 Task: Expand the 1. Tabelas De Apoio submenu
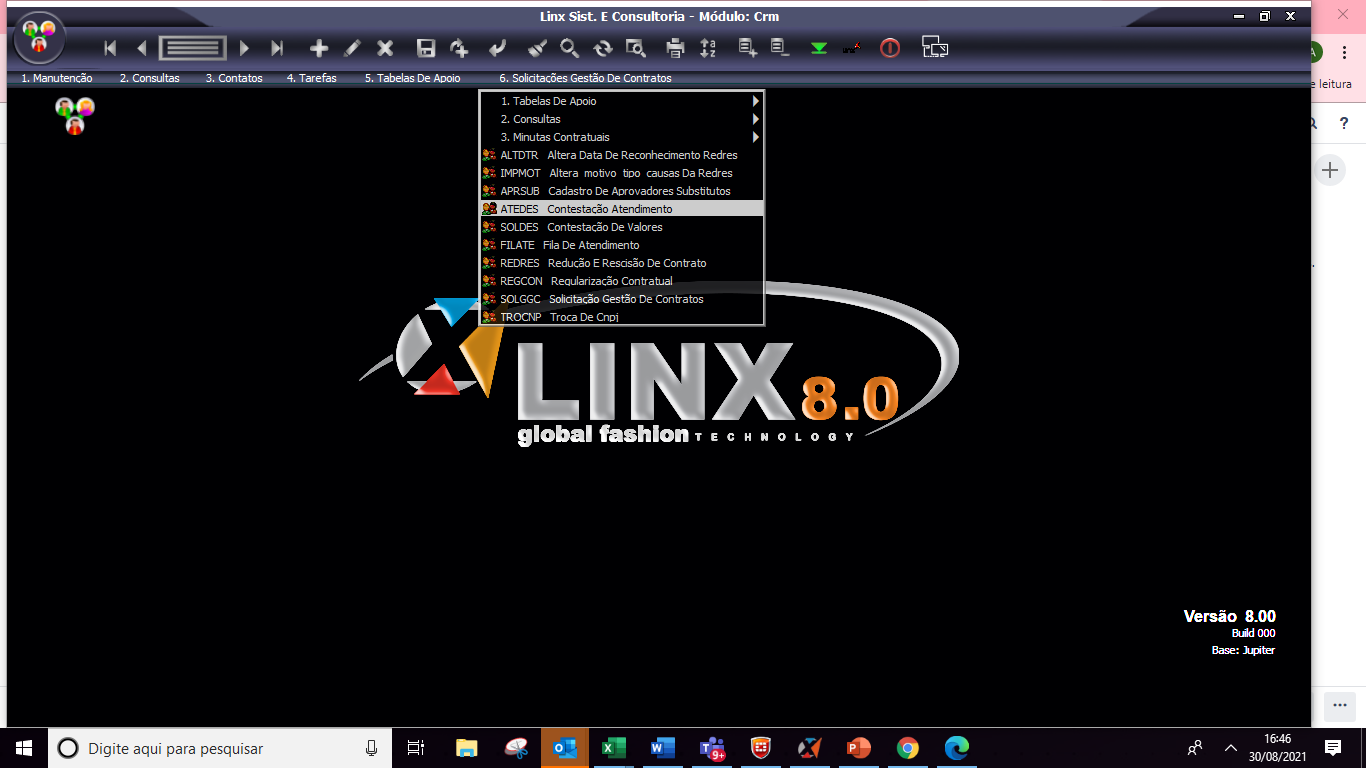click(621, 101)
